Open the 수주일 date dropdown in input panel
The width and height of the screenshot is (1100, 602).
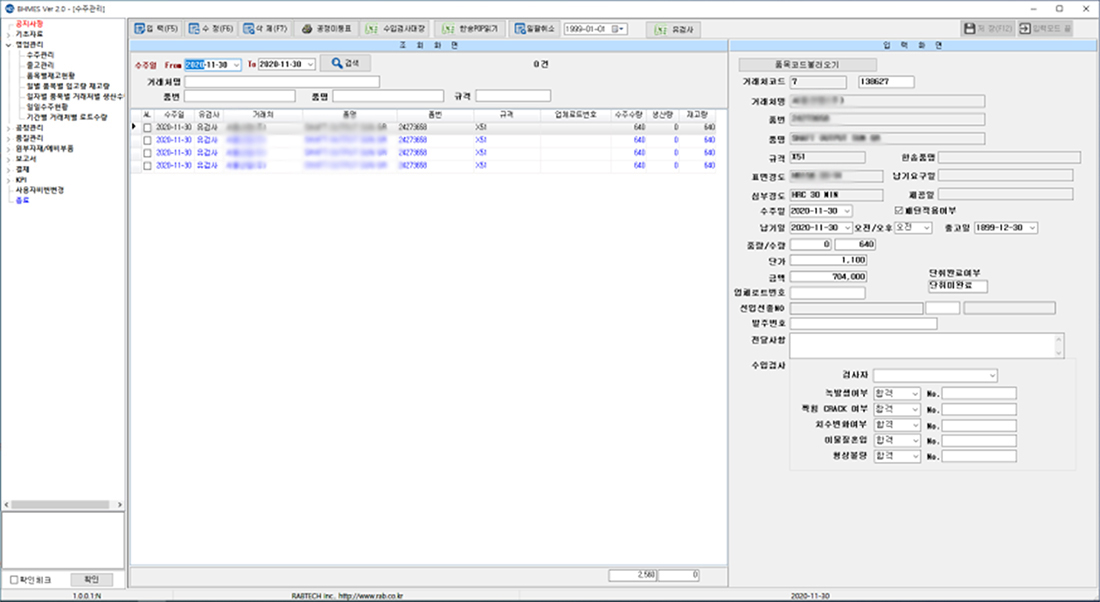pos(847,211)
